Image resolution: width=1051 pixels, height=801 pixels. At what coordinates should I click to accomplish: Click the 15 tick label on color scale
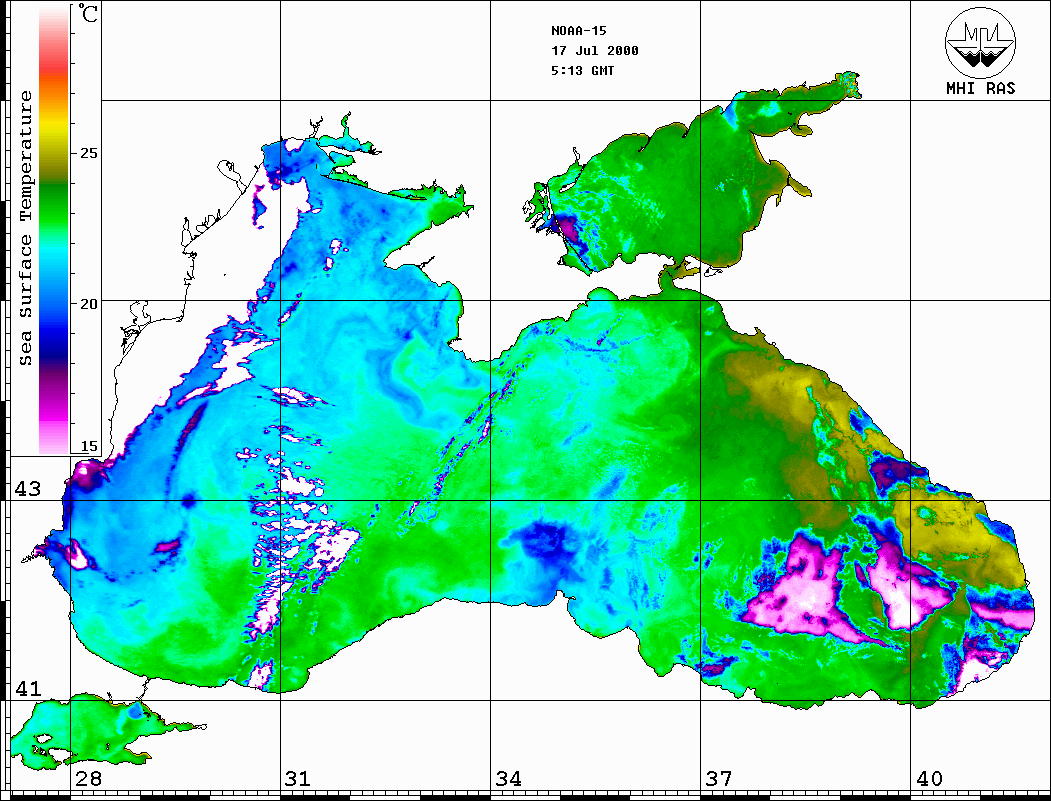pyautogui.click(x=88, y=446)
